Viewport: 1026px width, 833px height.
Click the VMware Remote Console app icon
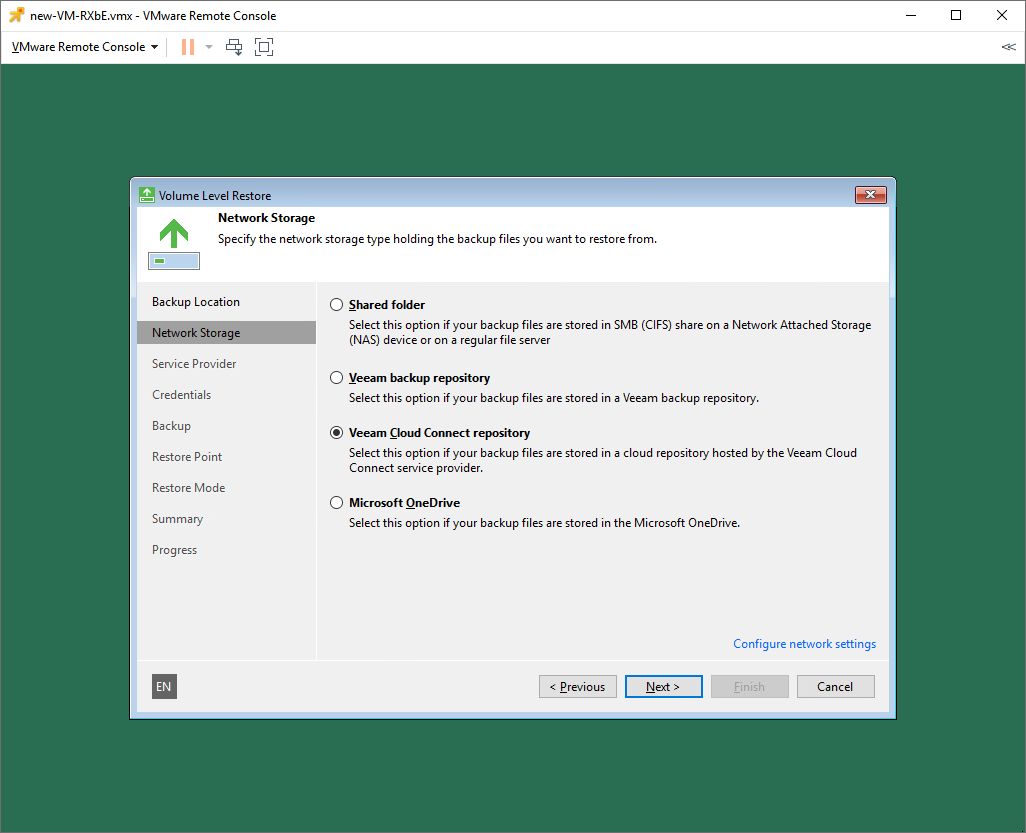pyautogui.click(x=16, y=15)
